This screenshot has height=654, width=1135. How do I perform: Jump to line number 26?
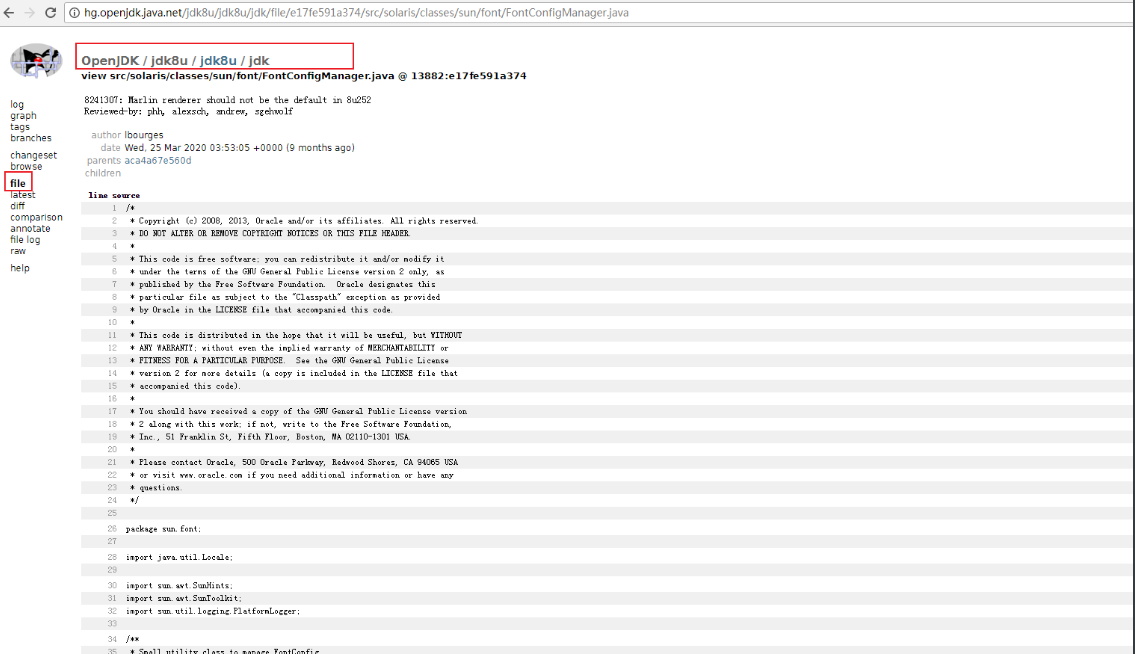(x=112, y=529)
